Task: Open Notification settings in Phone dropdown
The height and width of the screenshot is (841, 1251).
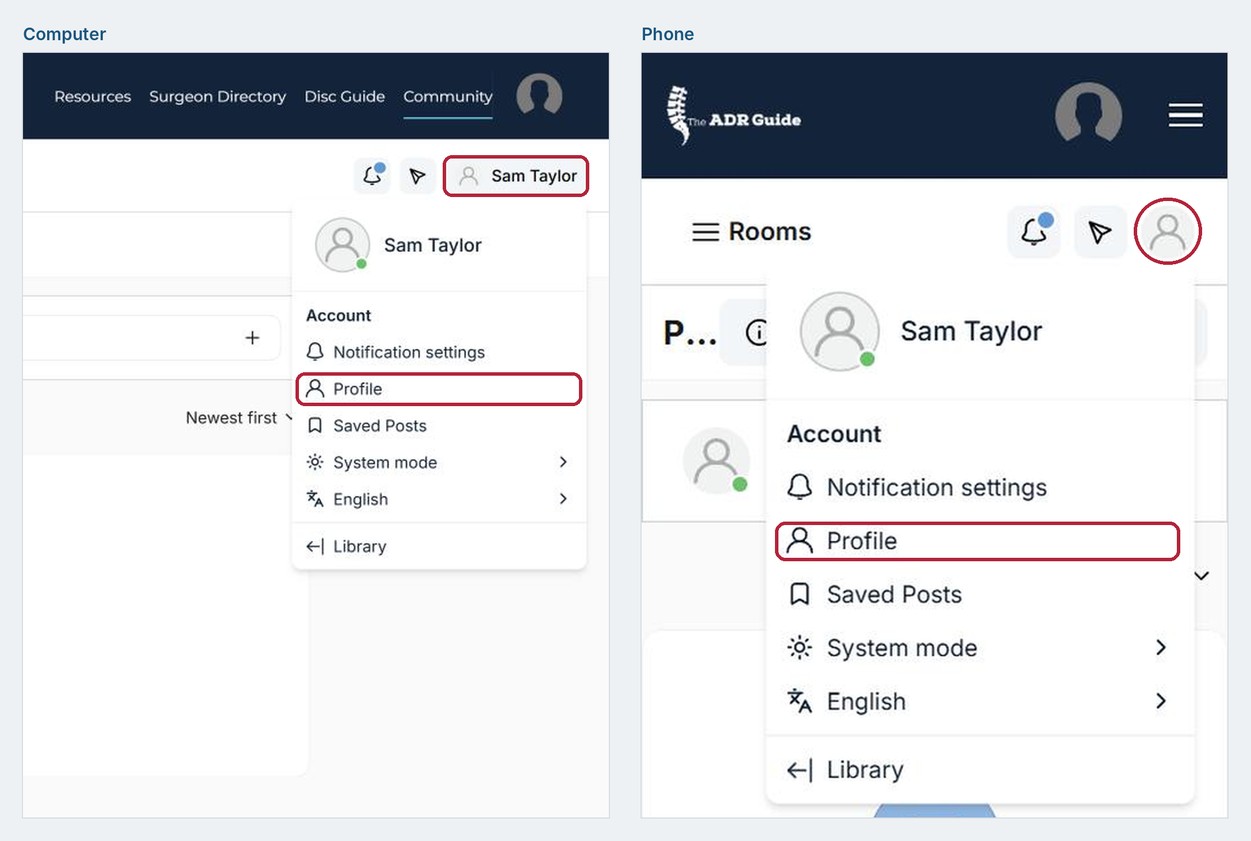Action: point(980,488)
